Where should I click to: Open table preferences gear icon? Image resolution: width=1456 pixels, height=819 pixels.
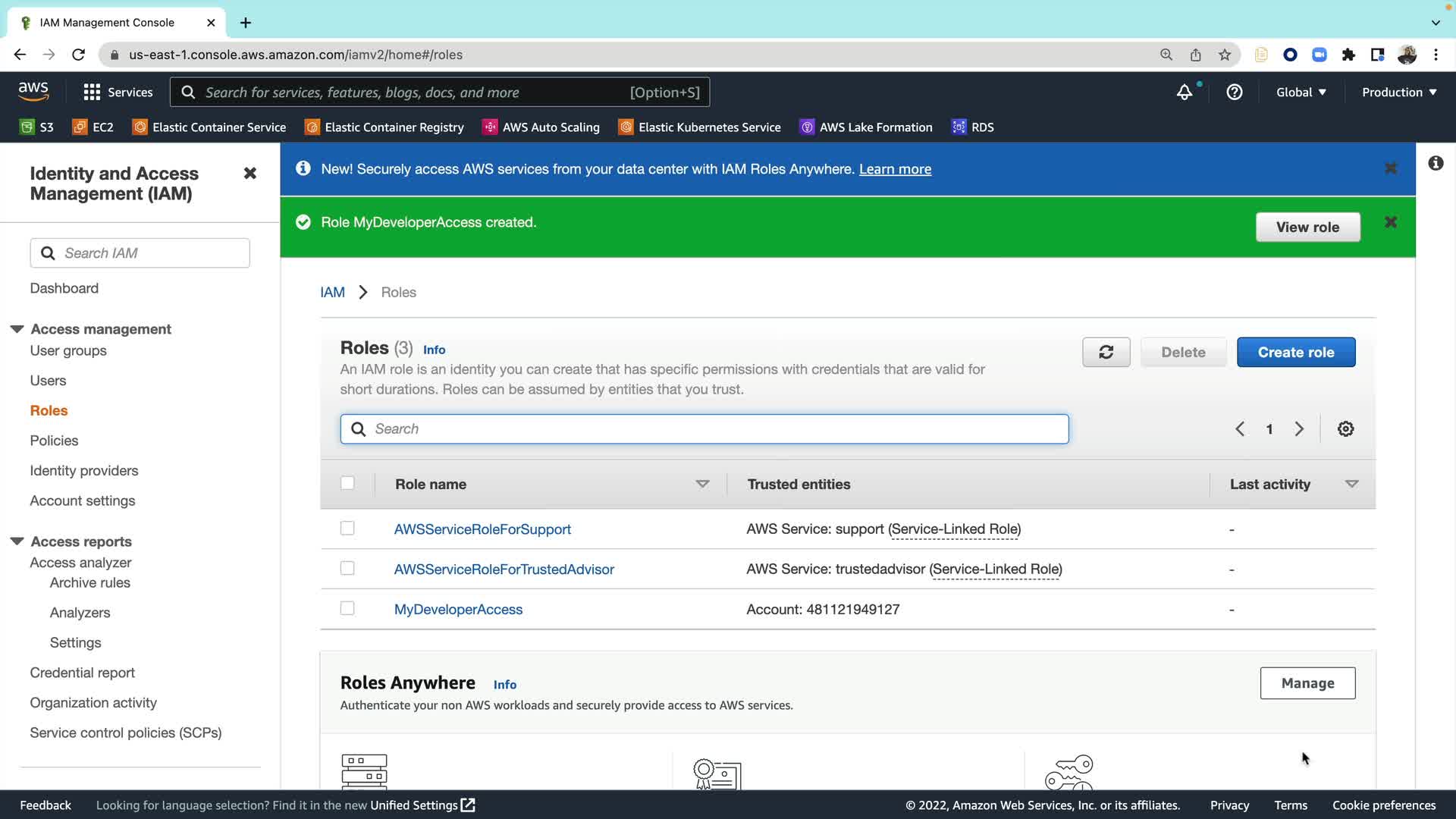(1345, 429)
